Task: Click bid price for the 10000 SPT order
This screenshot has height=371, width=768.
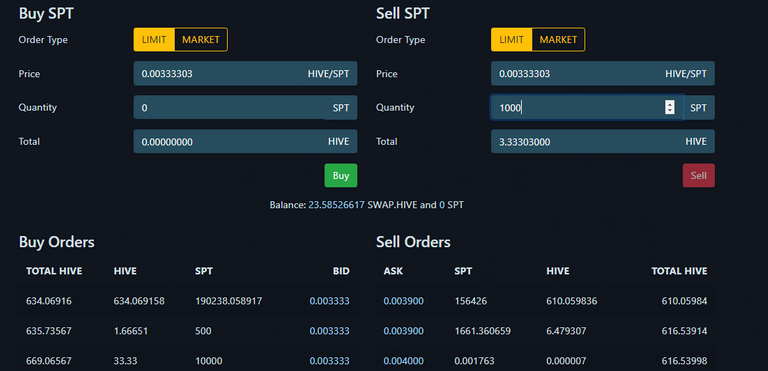Action: pyautogui.click(x=330, y=361)
